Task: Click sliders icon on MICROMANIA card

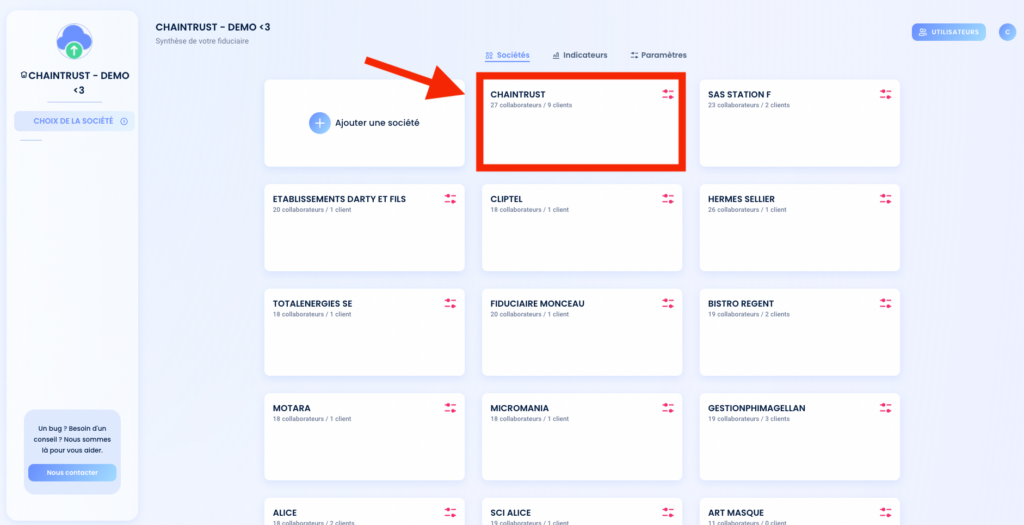Action: pyautogui.click(x=667, y=408)
